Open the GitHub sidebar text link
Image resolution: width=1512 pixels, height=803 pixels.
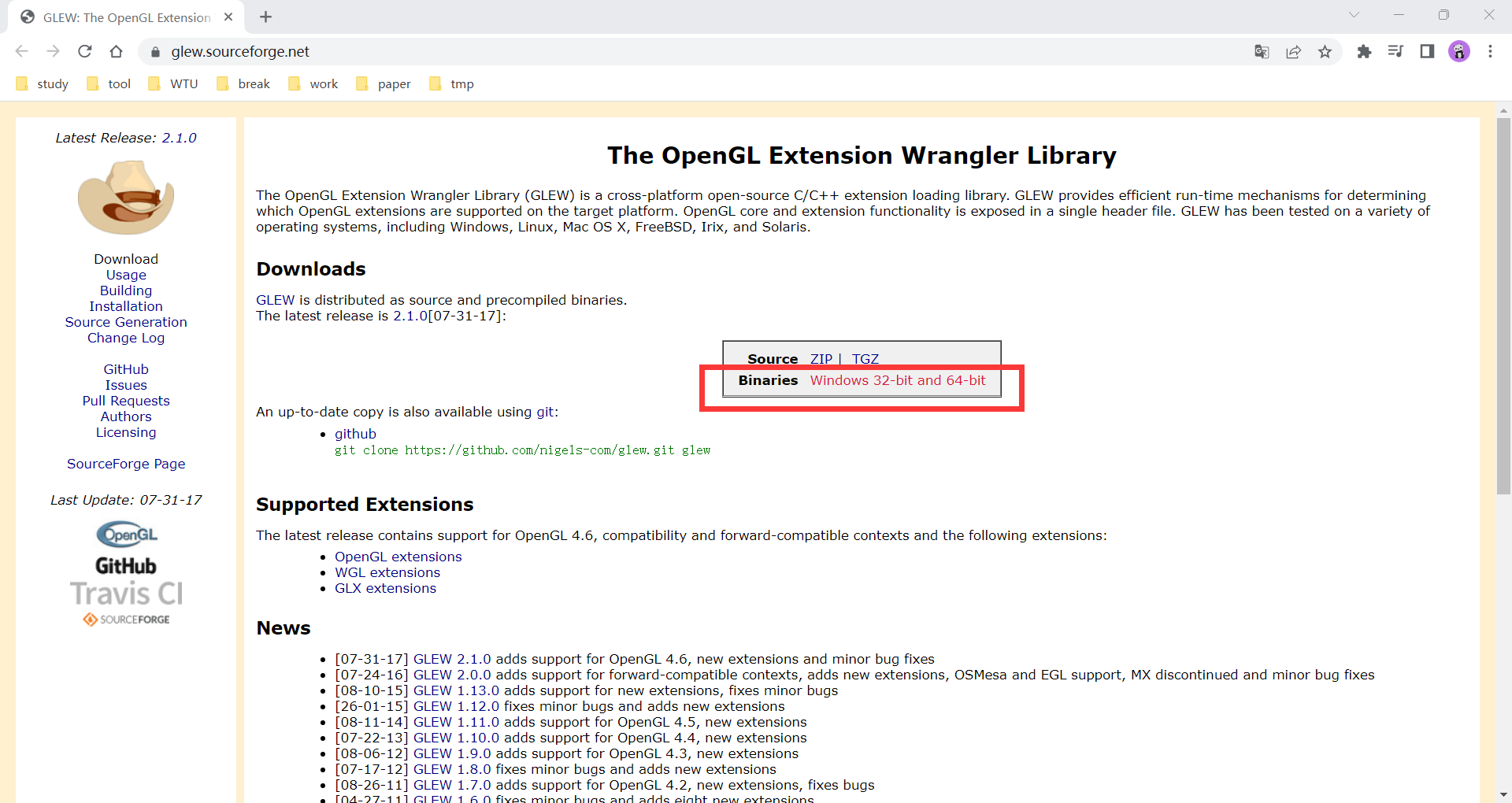126,369
